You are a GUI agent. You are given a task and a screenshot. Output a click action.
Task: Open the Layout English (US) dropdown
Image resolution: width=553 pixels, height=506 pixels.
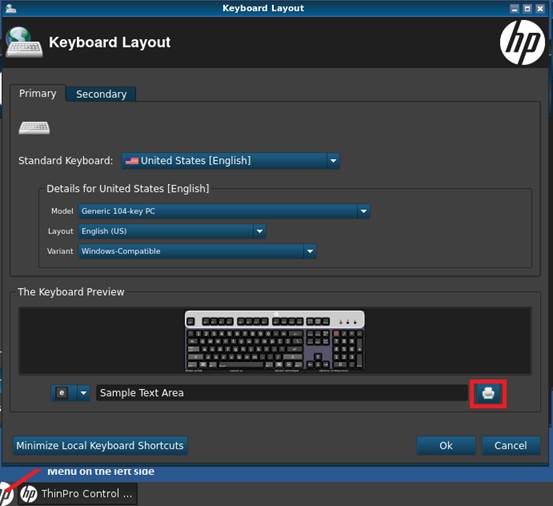pyautogui.click(x=172, y=231)
